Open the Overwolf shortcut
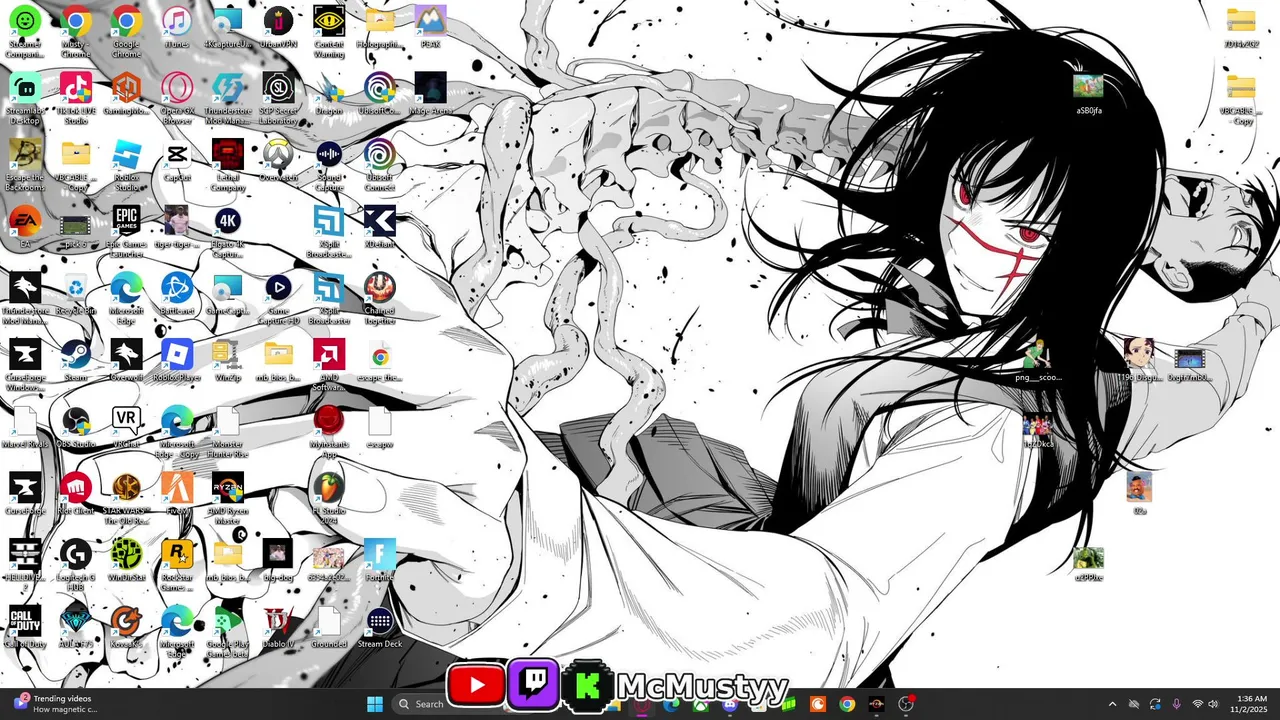1280x720 pixels. [x=126, y=360]
